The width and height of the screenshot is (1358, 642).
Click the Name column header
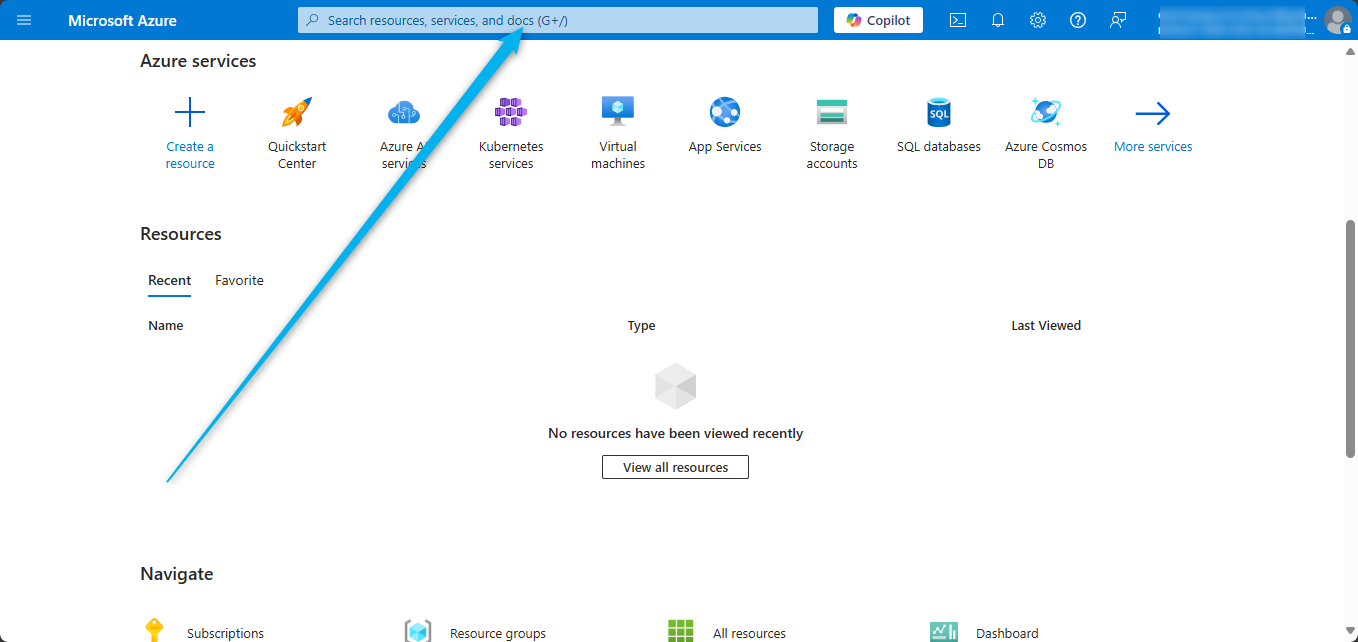pos(166,325)
